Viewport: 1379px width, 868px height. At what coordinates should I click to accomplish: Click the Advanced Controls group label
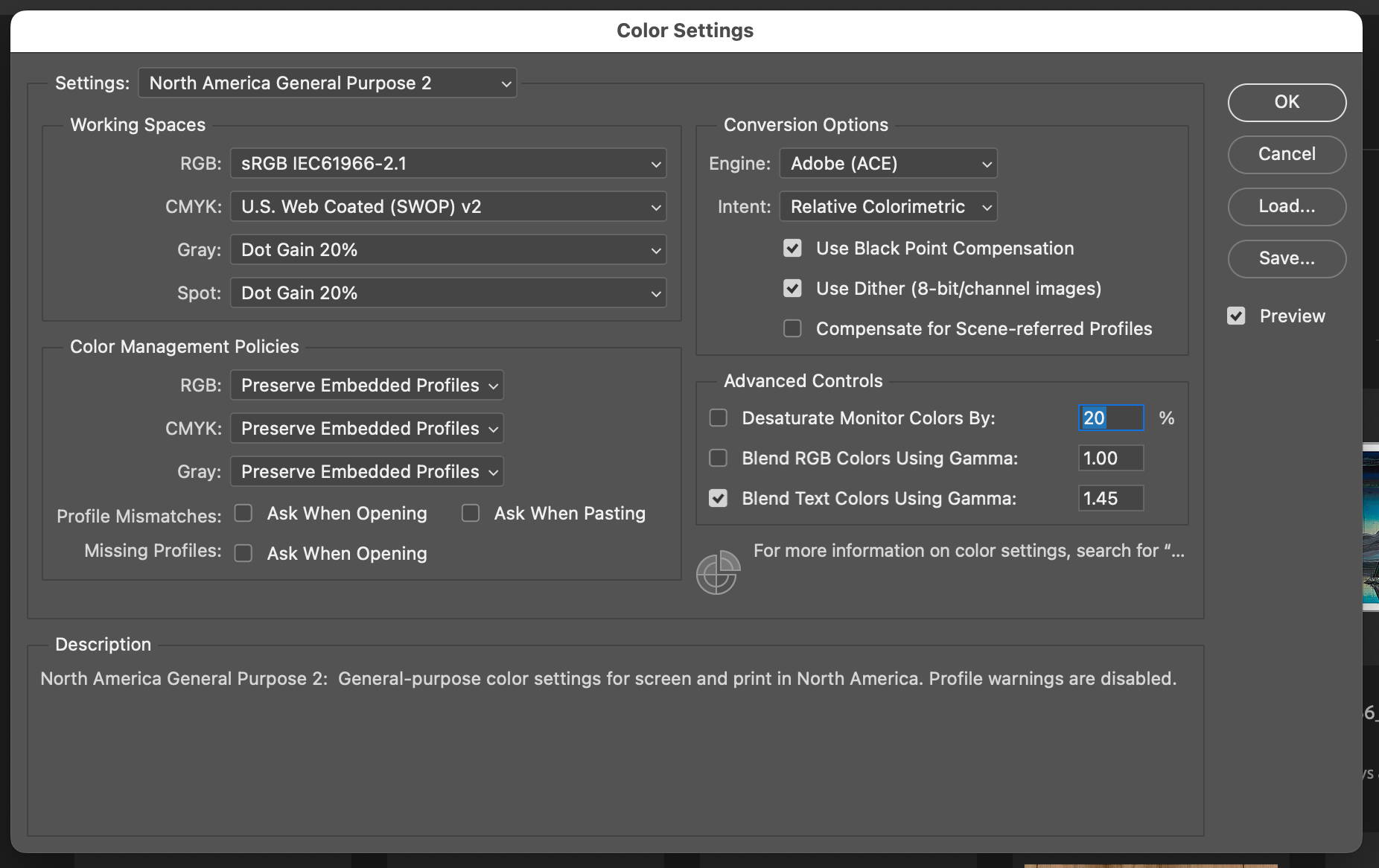point(803,381)
